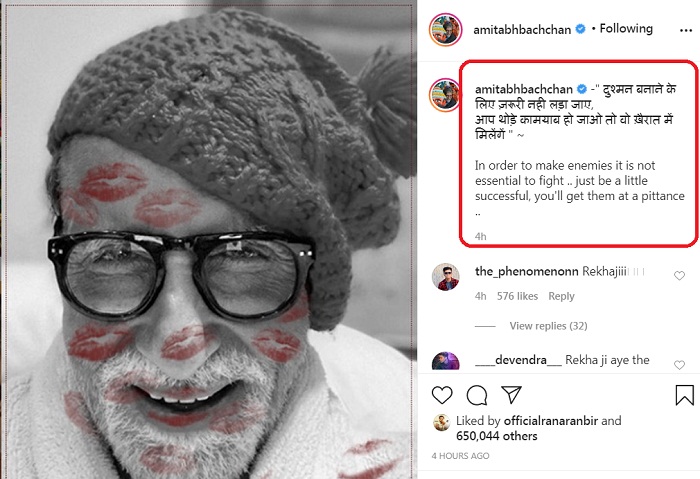
Task: Click the verified badge in the post header
Action: [x=581, y=30]
